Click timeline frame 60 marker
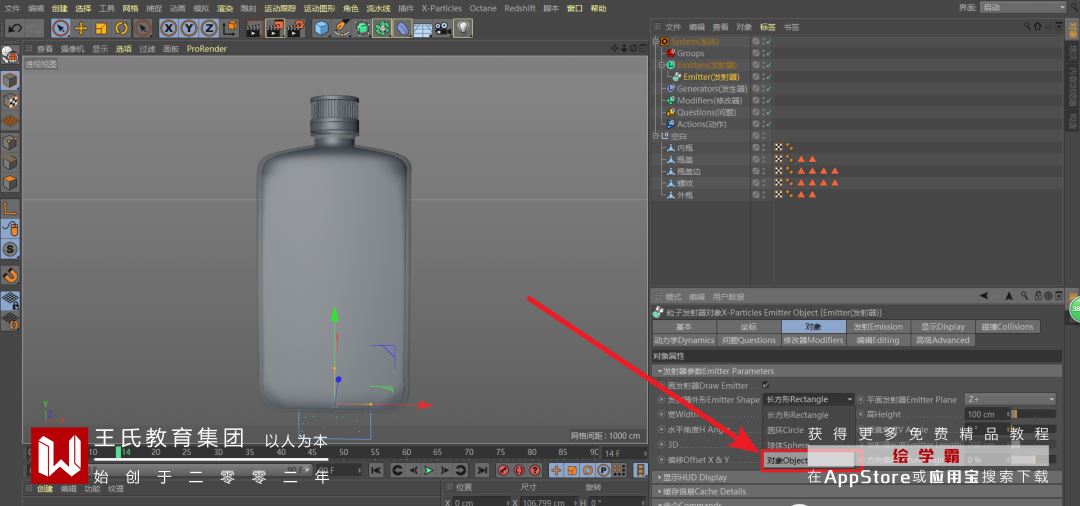This screenshot has width=1080, height=506. tap(406, 452)
